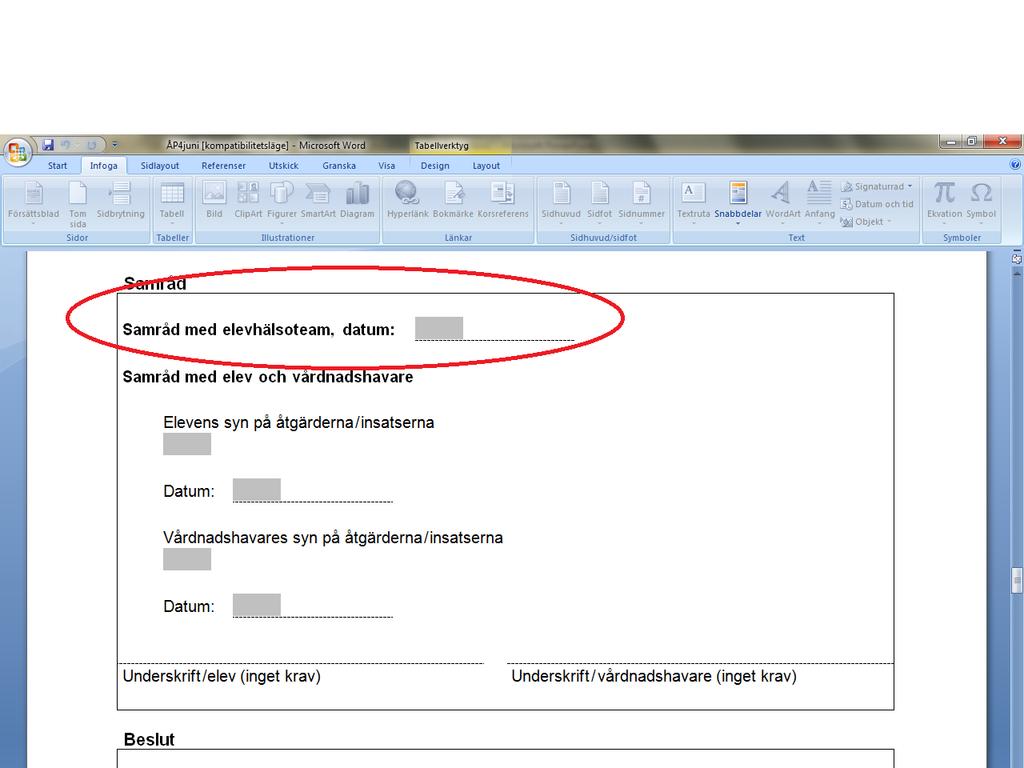Viewport: 1024px width, 768px height.
Task: Redo with quick access toolbar arrow
Action: (x=91, y=145)
